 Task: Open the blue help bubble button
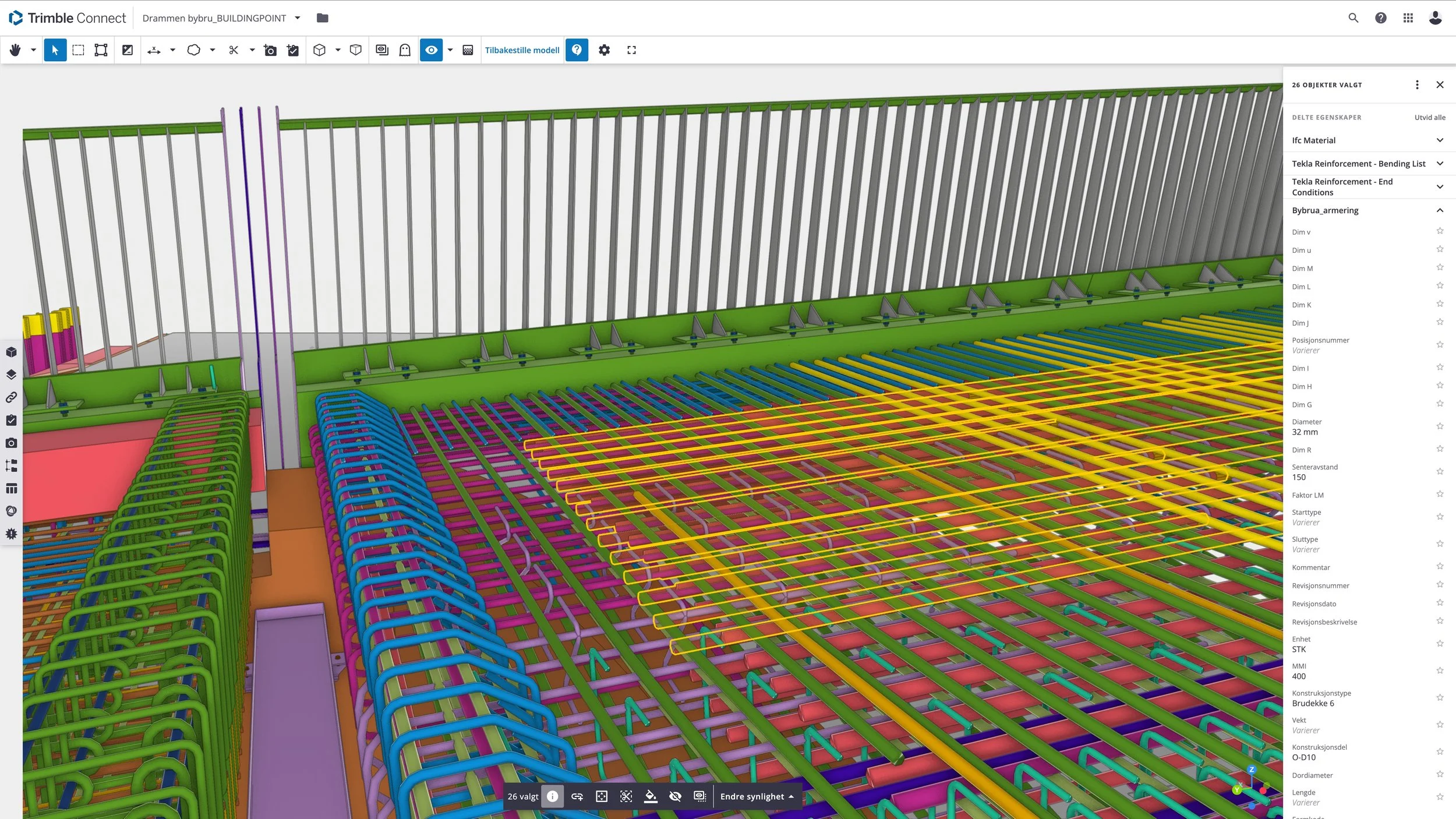click(x=577, y=50)
